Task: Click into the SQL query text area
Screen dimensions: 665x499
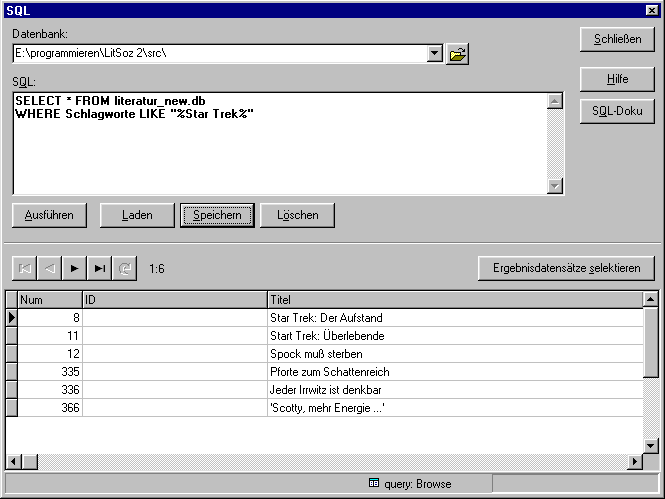Action: 280,143
